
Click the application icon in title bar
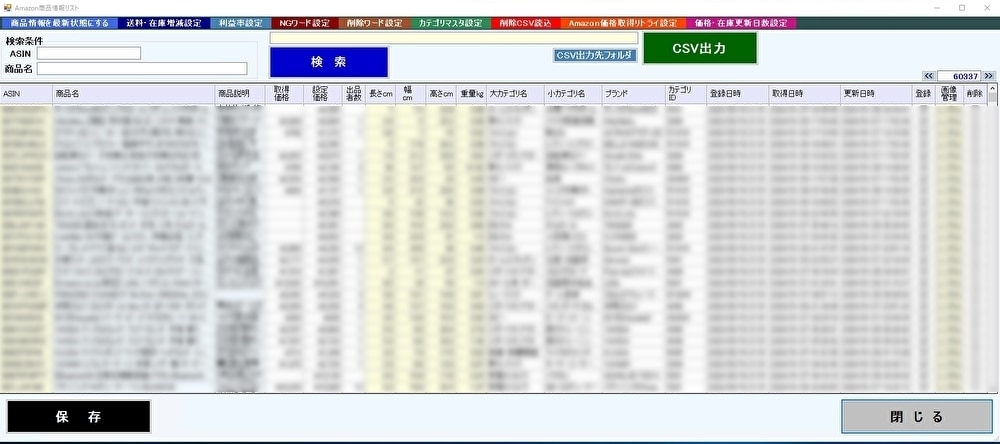click(7, 8)
